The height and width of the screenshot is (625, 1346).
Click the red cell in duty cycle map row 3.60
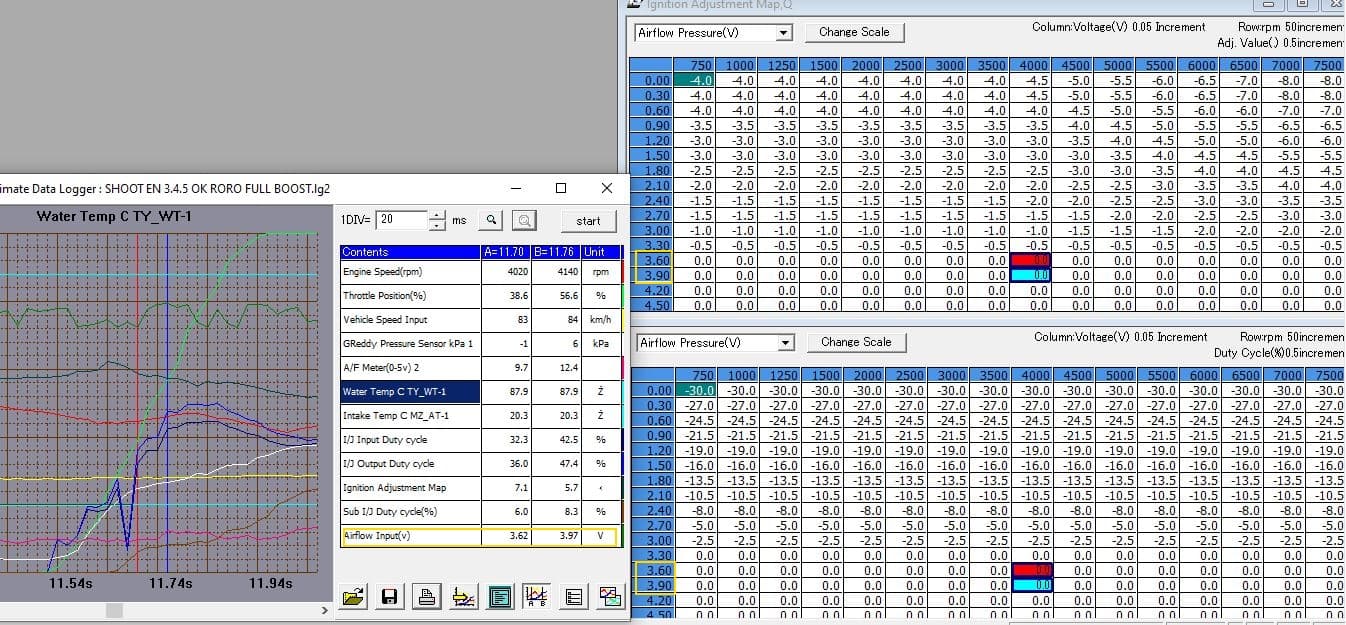tap(1031, 570)
